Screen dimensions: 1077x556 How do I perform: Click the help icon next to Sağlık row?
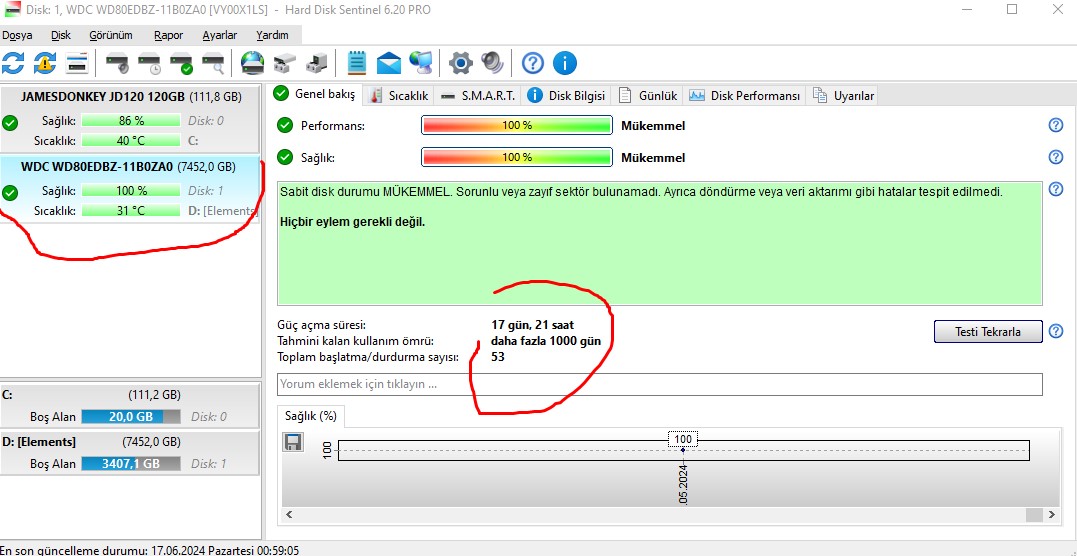point(1056,157)
